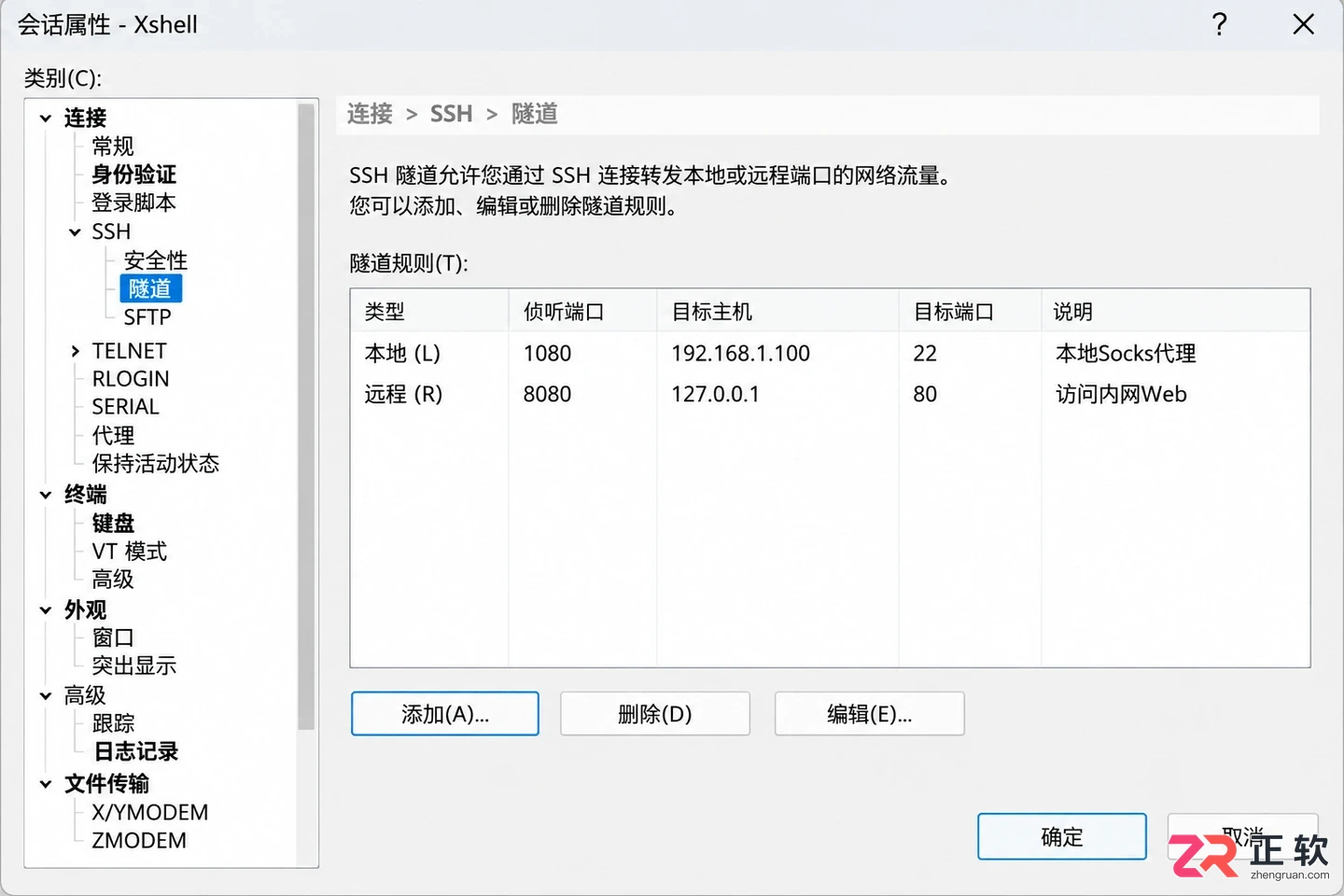Click the 访问内网Web description cell
This screenshot has height=896, width=1344.
click(x=1121, y=395)
